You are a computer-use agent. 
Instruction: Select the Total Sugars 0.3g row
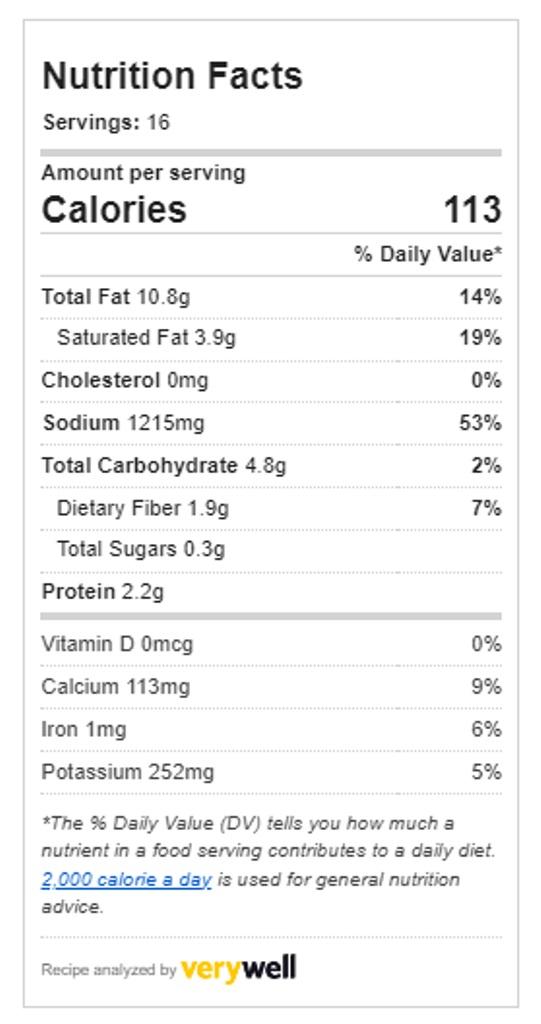(x=271, y=550)
